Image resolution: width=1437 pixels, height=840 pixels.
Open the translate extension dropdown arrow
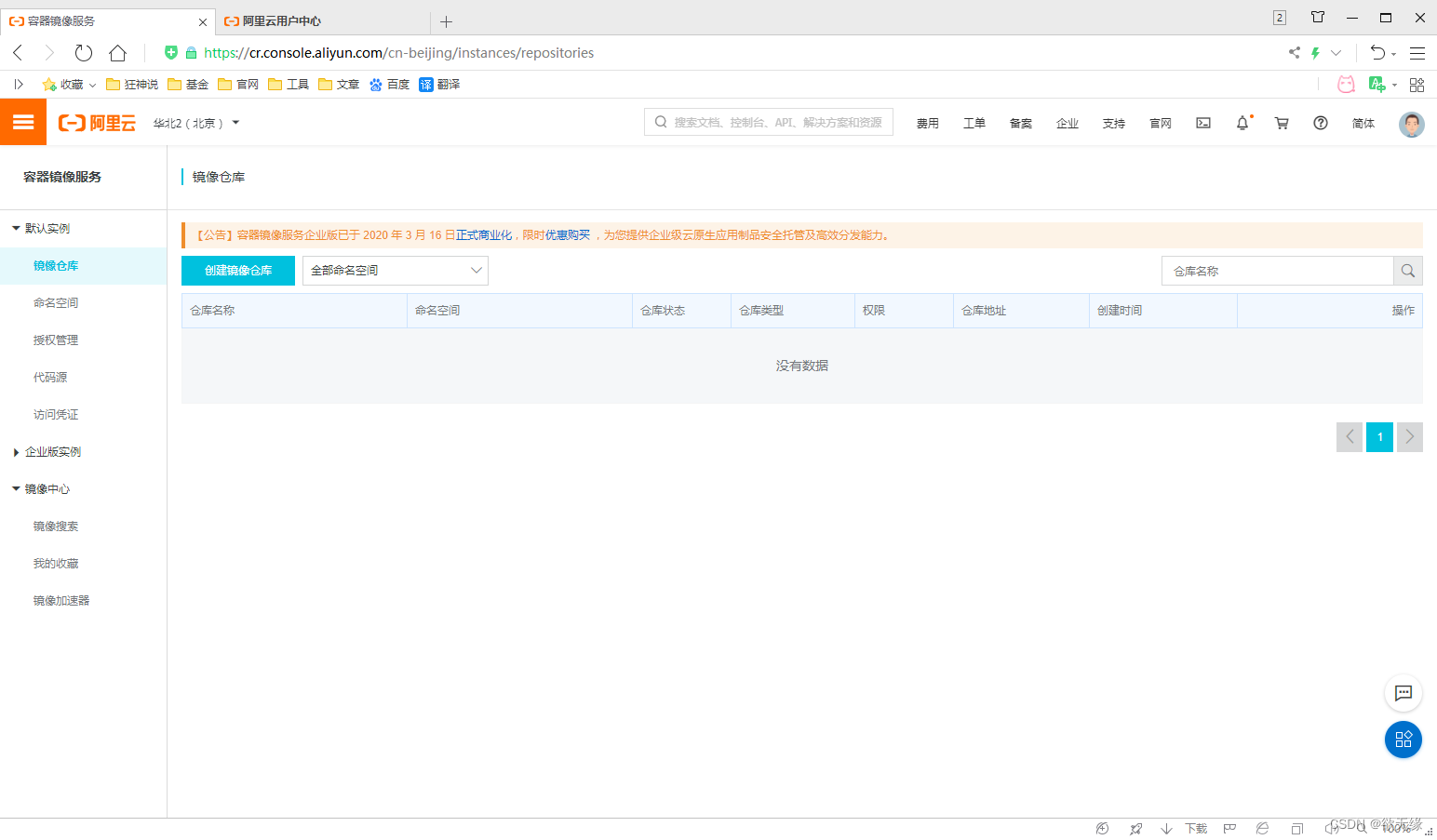(1395, 86)
